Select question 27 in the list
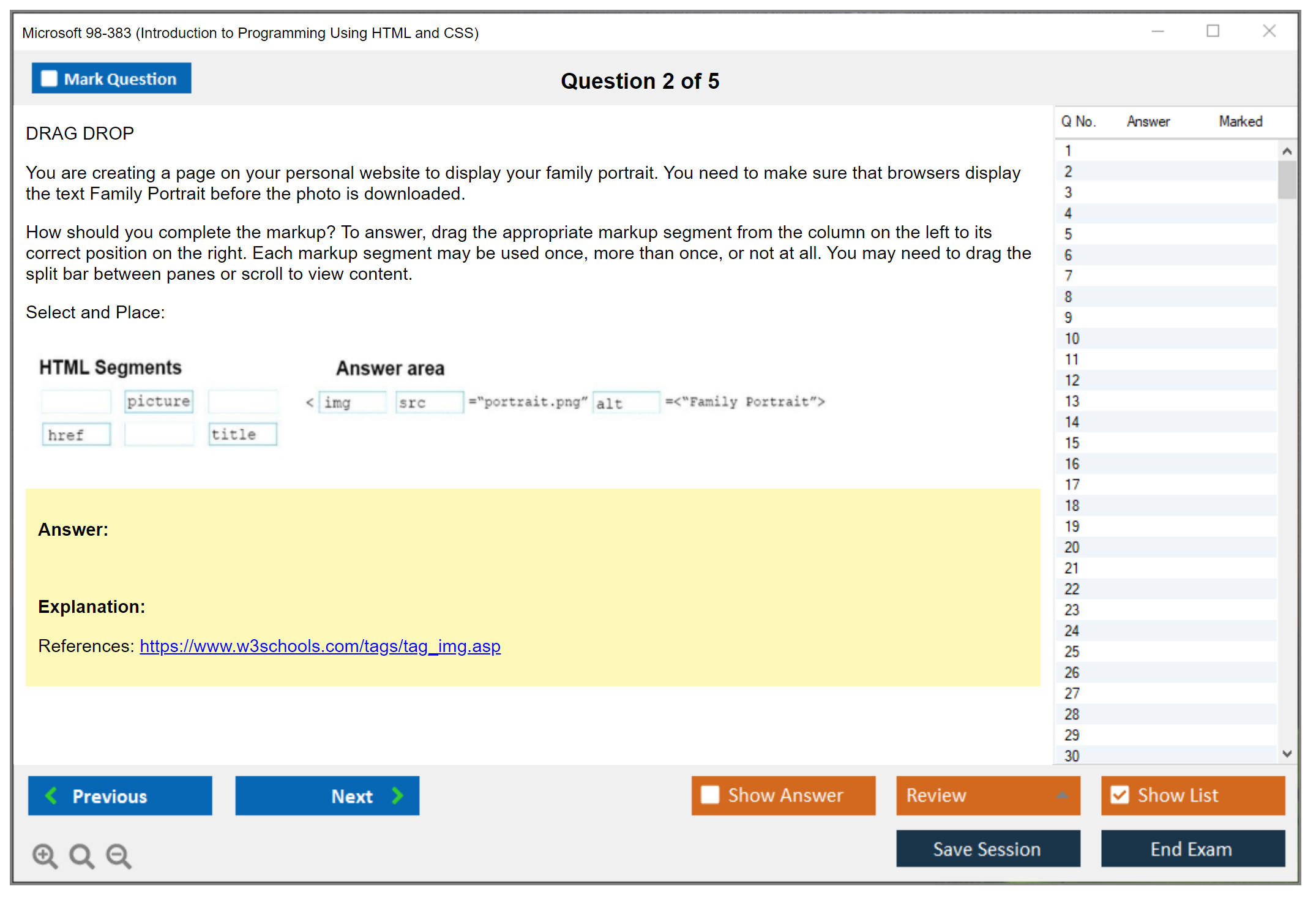The width and height of the screenshot is (1316, 900). [x=1072, y=693]
